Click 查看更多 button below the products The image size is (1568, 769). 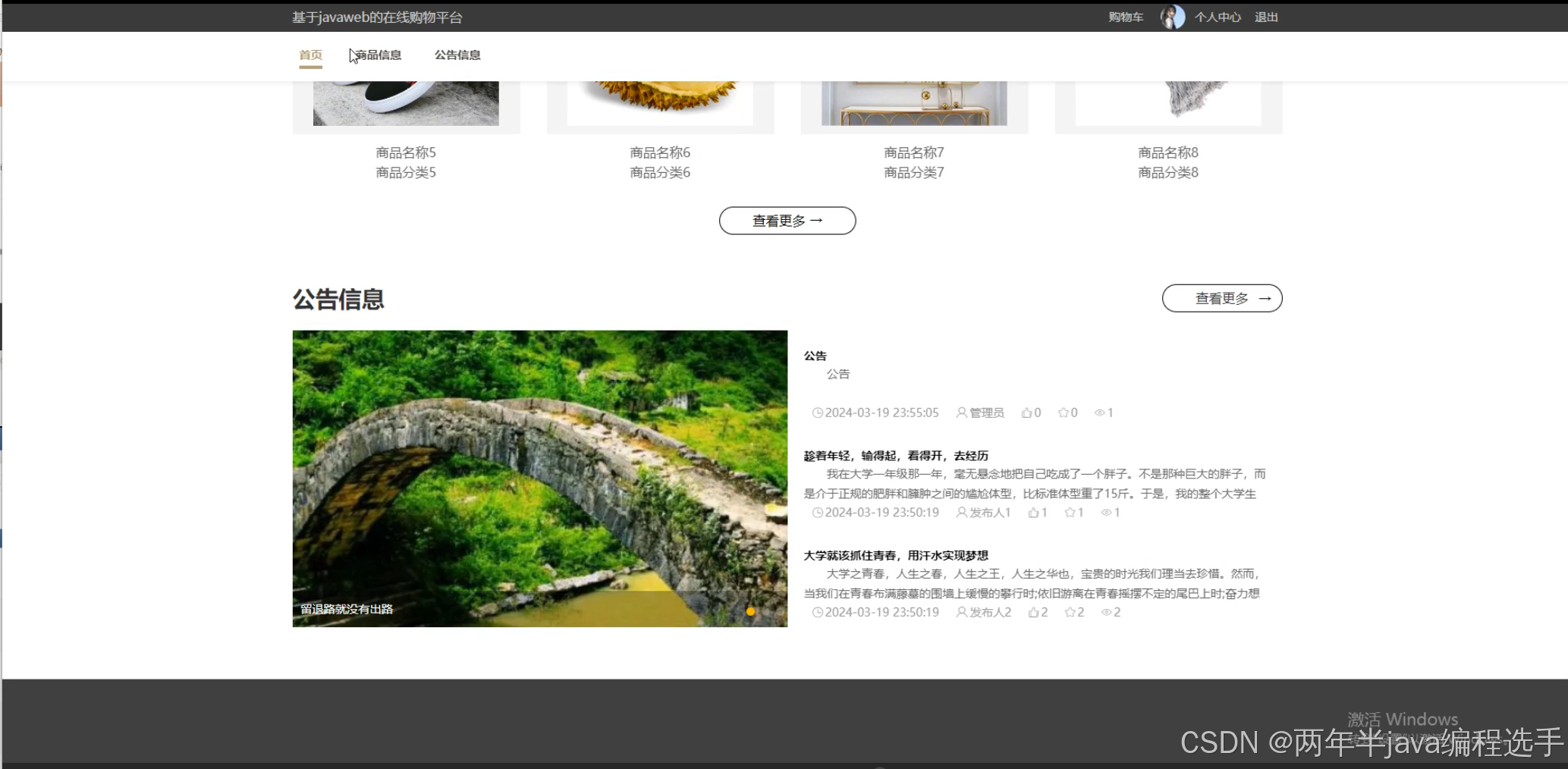[787, 221]
